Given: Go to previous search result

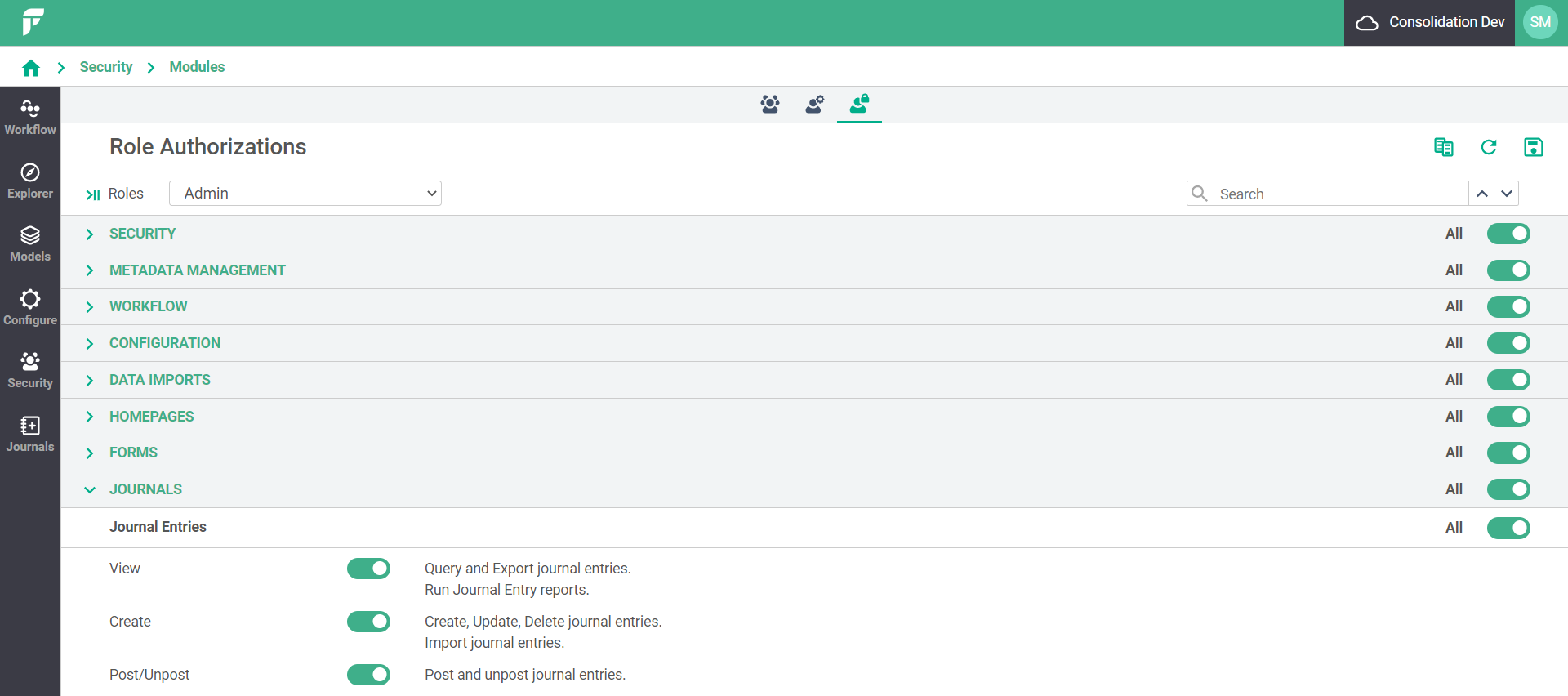Looking at the screenshot, I should (1482, 194).
